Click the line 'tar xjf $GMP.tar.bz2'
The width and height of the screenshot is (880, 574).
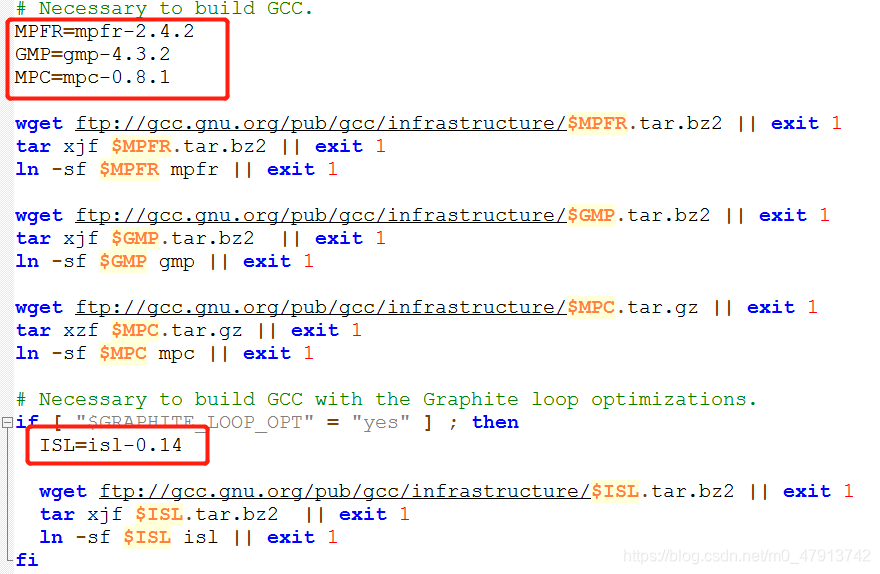tap(201, 238)
